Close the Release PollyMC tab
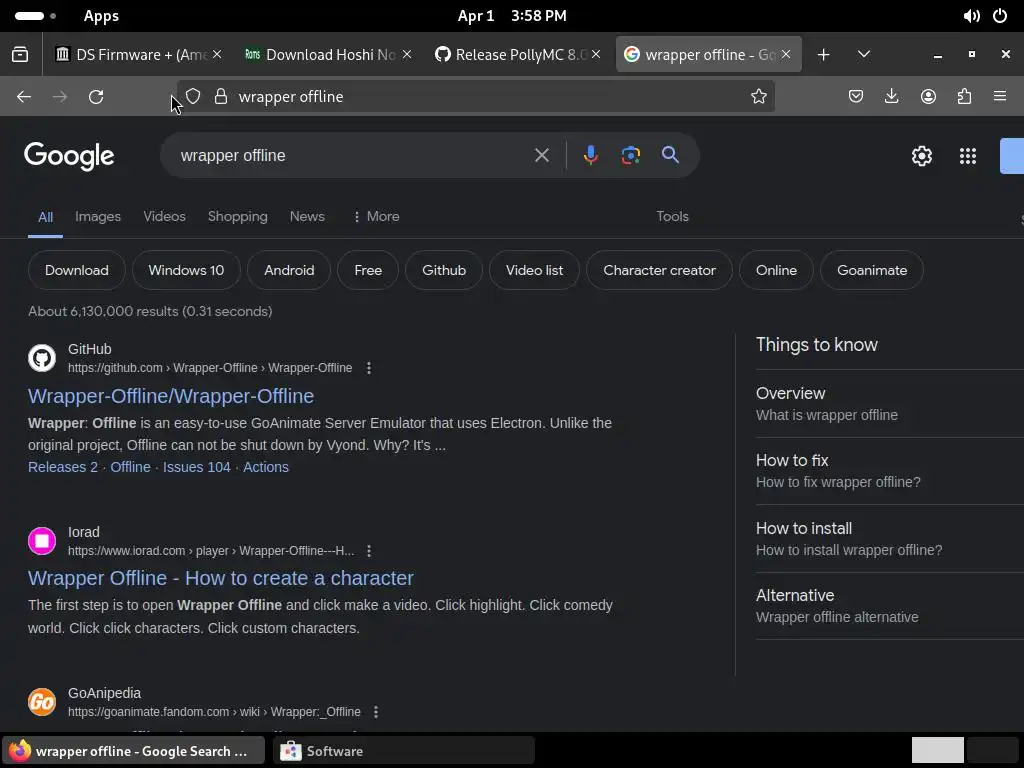 [x=596, y=54]
